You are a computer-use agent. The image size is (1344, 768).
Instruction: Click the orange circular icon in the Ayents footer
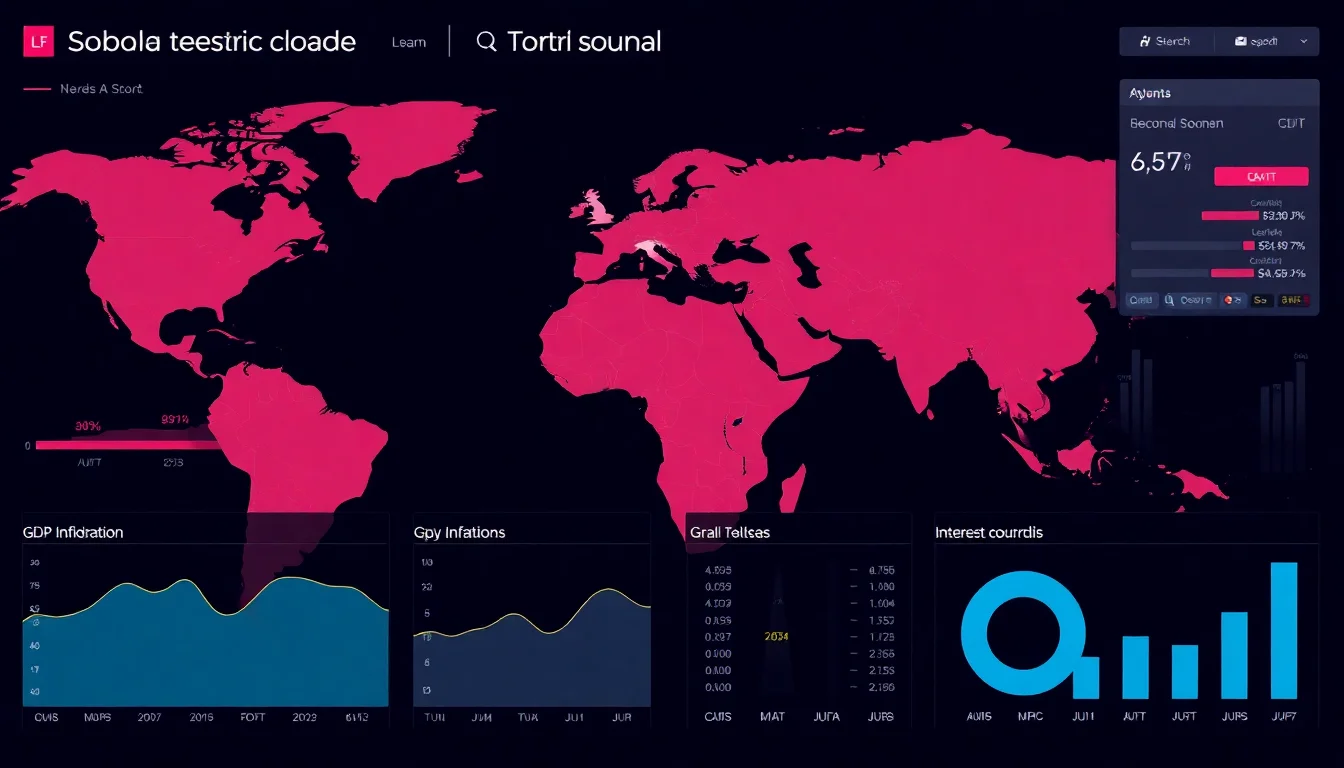[1228, 300]
